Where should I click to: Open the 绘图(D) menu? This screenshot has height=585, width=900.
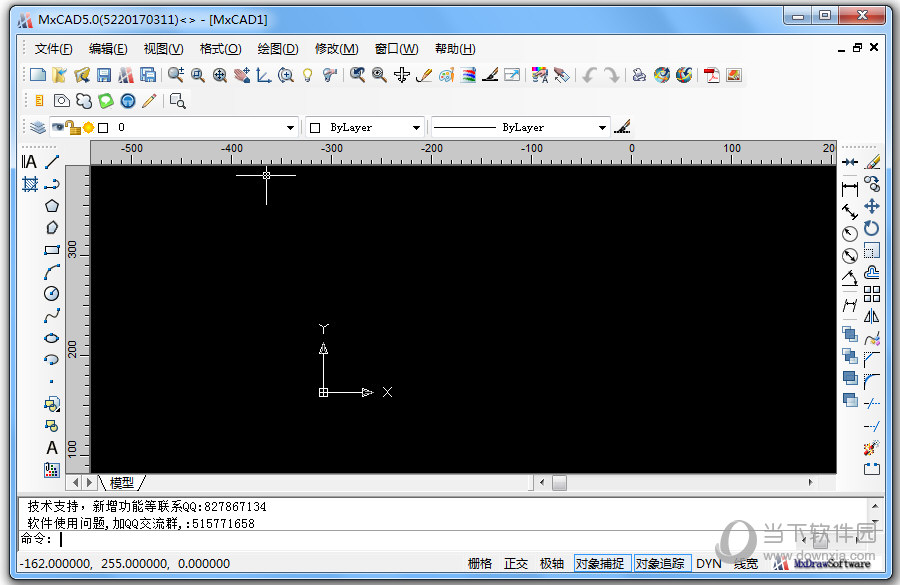[278, 49]
